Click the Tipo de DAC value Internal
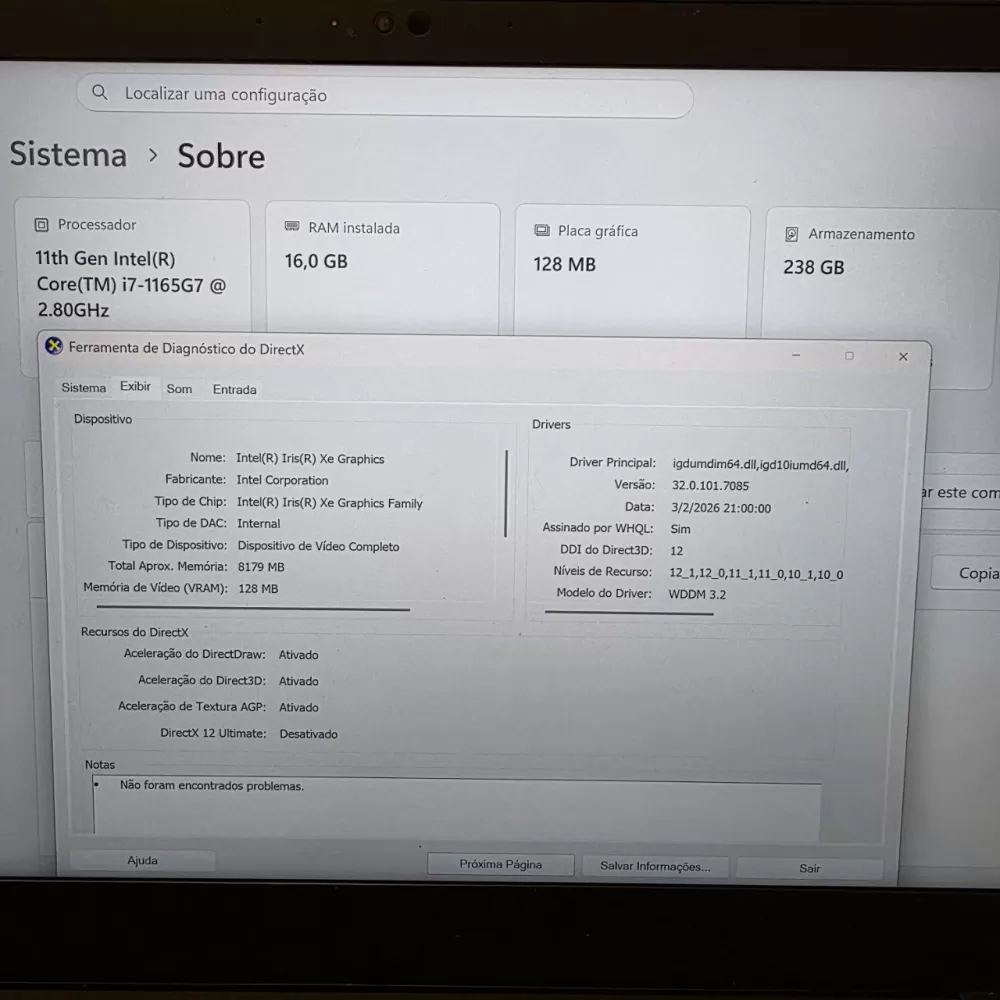 click(258, 524)
